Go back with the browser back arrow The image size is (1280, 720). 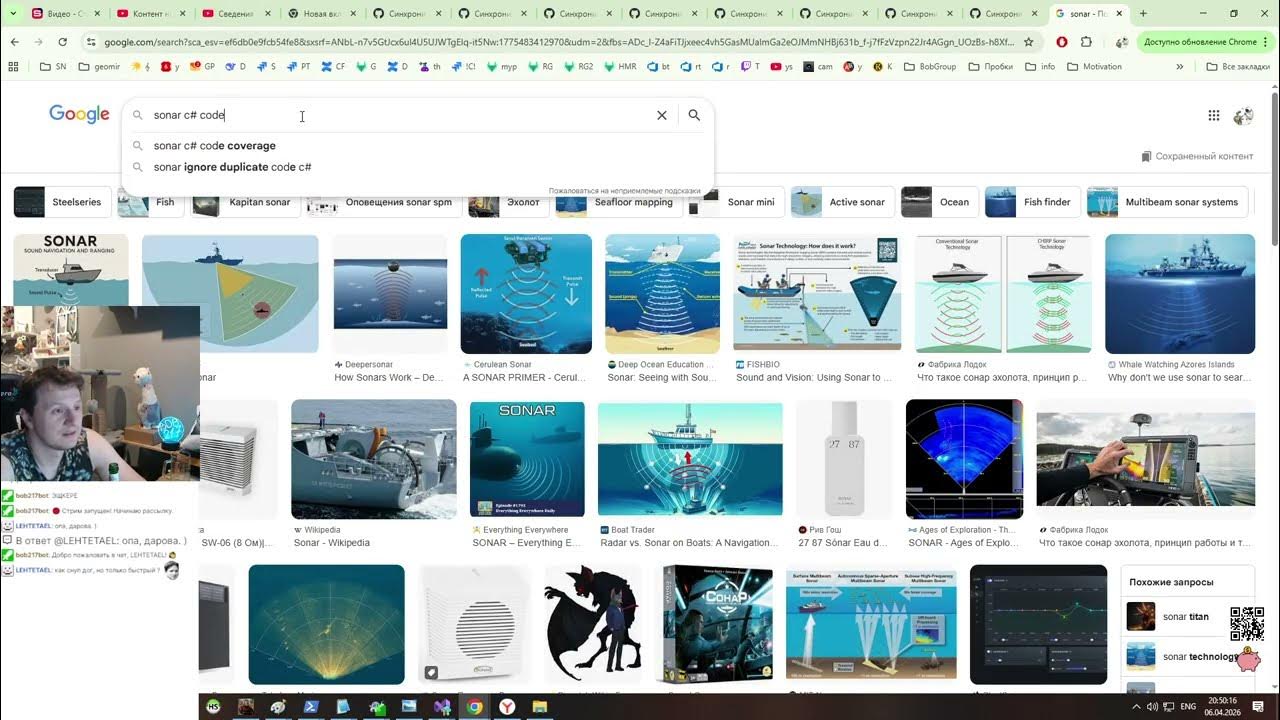(14, 42)
